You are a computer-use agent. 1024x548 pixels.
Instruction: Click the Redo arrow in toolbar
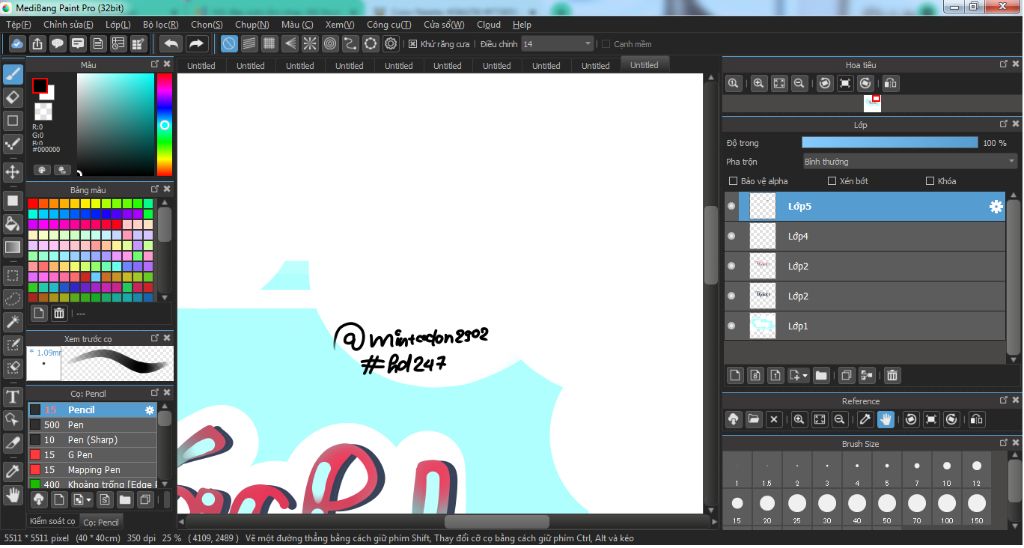coord(196,44)
